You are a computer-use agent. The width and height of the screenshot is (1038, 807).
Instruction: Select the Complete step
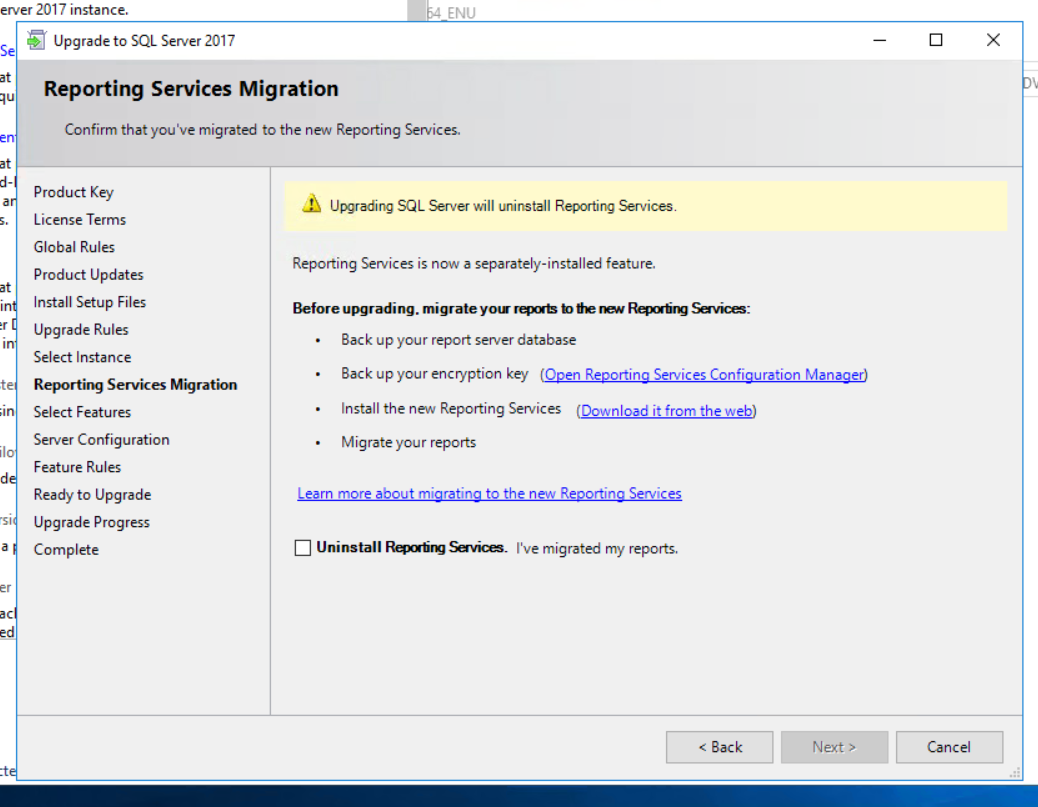click(x=66, y=549)
